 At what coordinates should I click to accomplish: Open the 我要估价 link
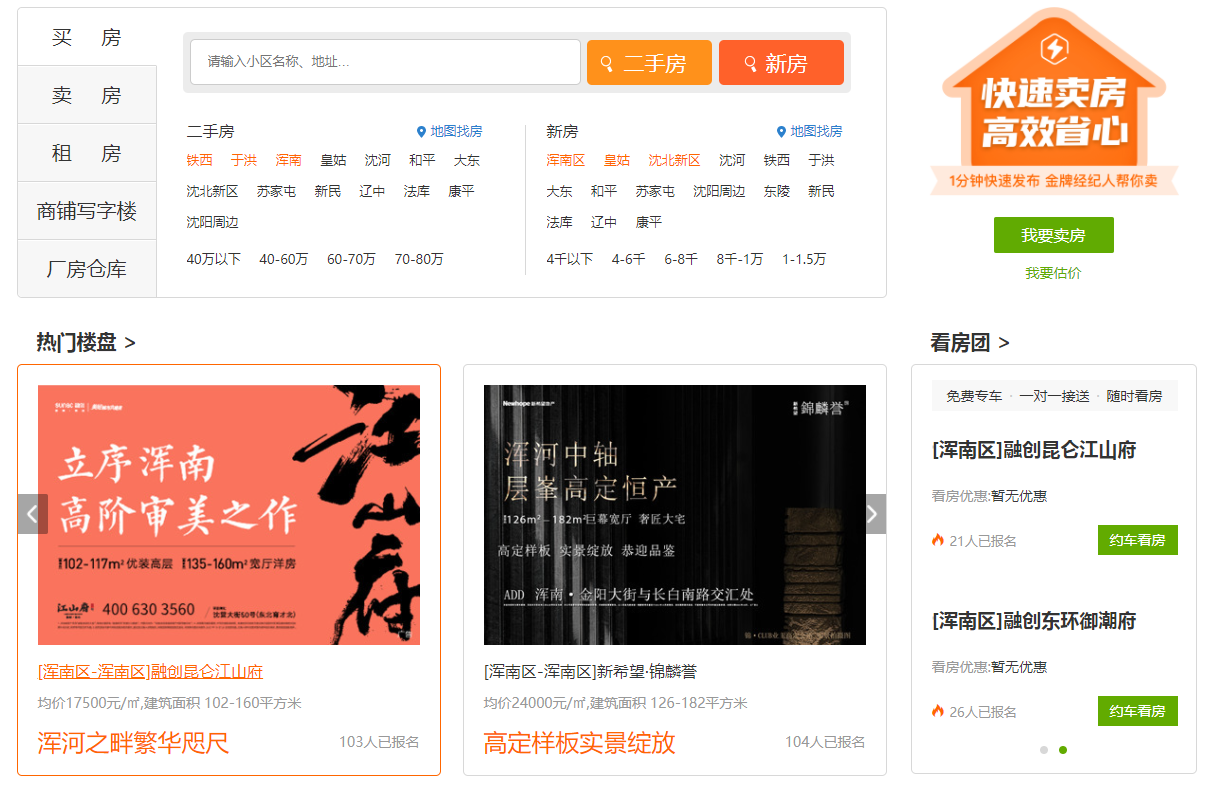1053,273
